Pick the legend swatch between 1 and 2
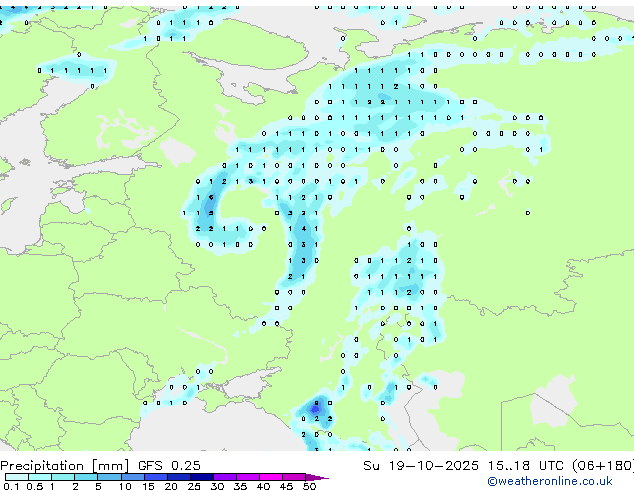The height and width of the screenshot is (490, 634). [x=63, y=477]
